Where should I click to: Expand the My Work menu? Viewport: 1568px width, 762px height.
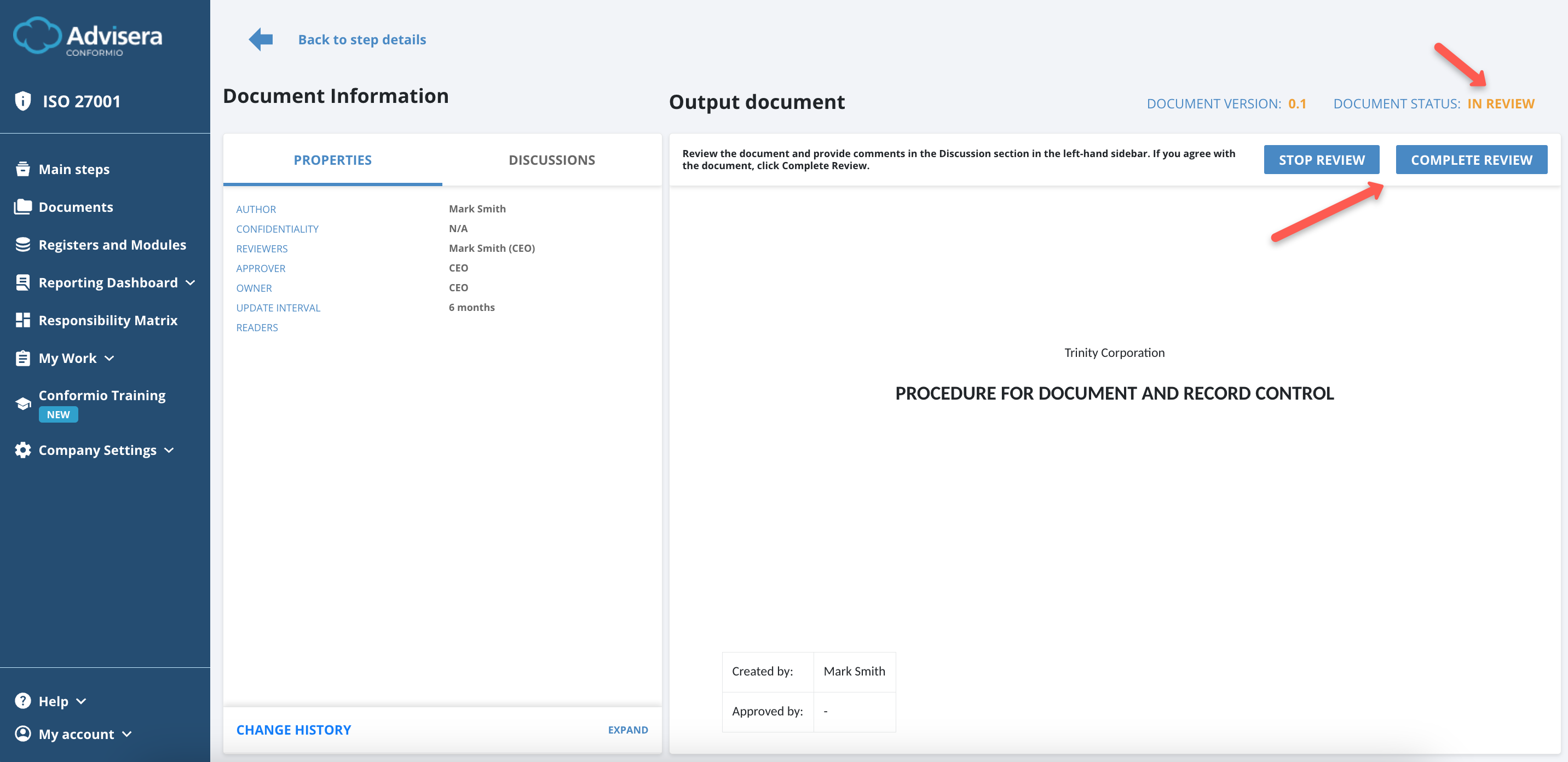[x=109, y=359]
